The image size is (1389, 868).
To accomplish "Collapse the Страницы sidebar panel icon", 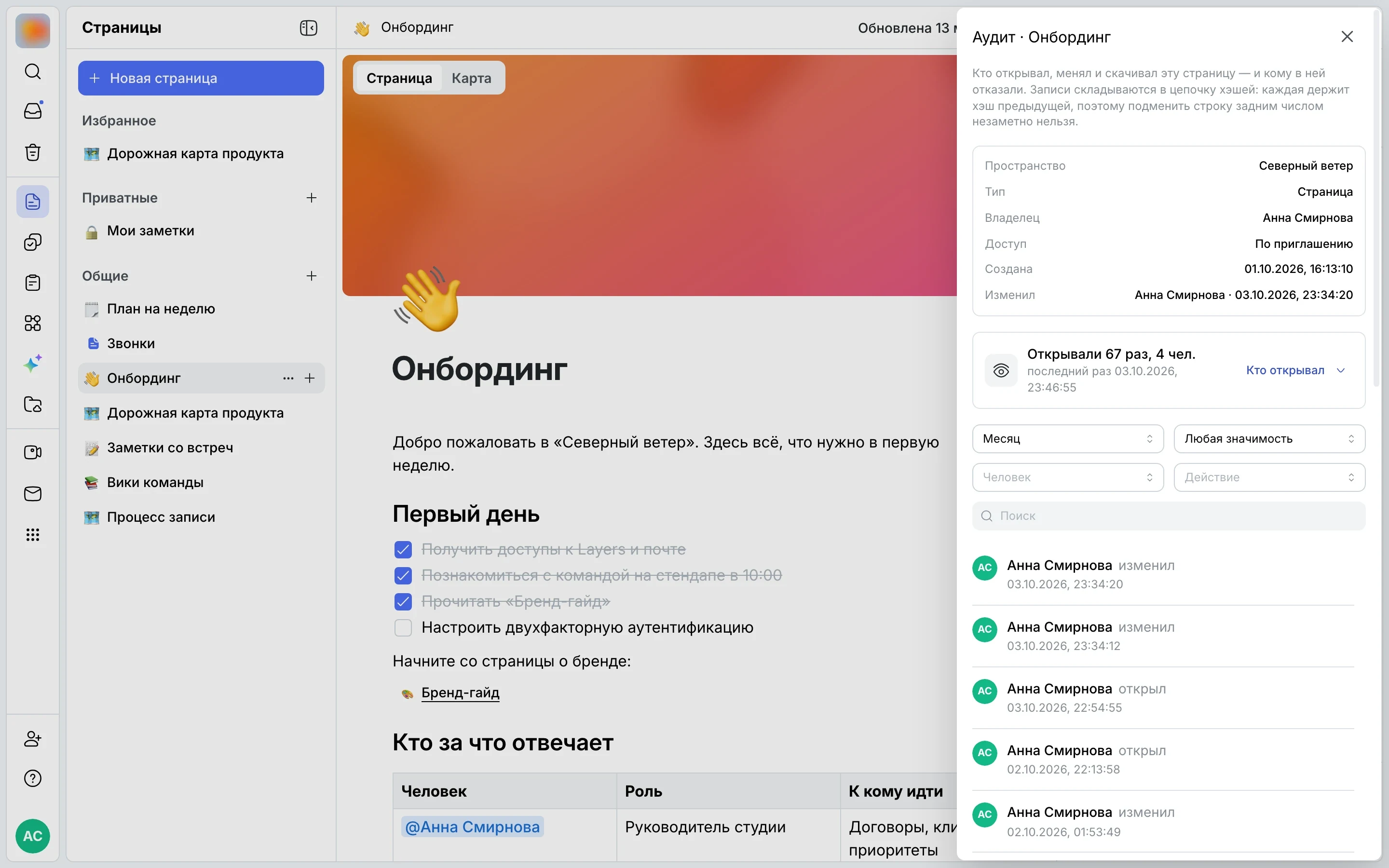I will tap(308, 28).
